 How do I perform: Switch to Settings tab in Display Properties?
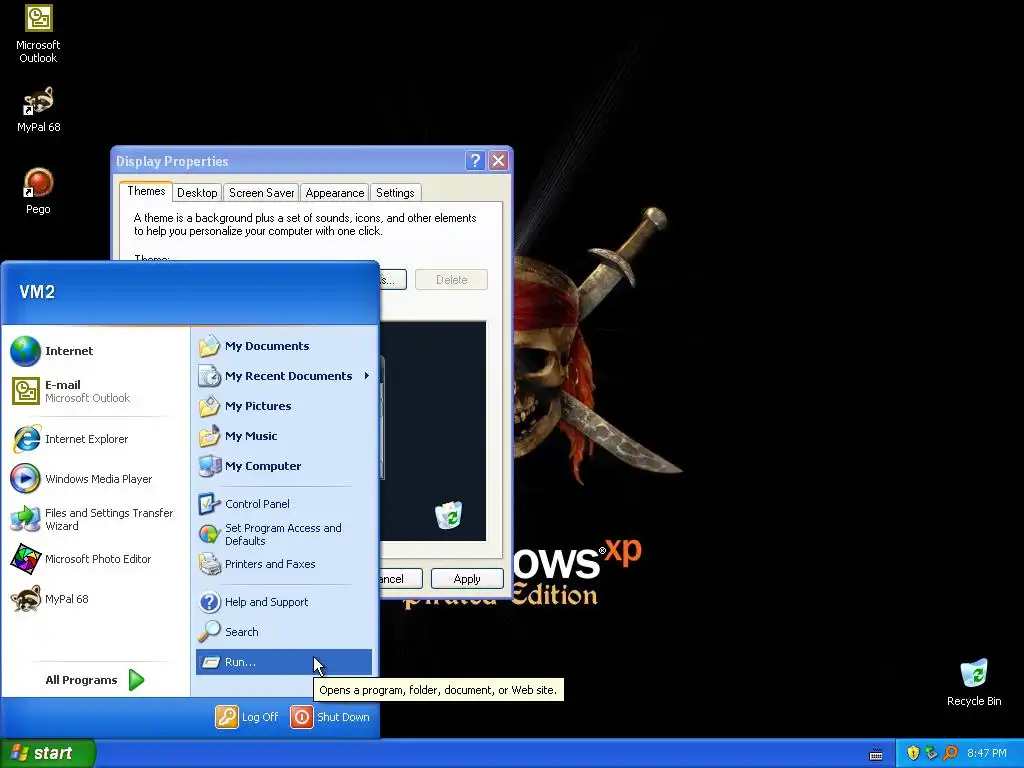coord(395,193)
